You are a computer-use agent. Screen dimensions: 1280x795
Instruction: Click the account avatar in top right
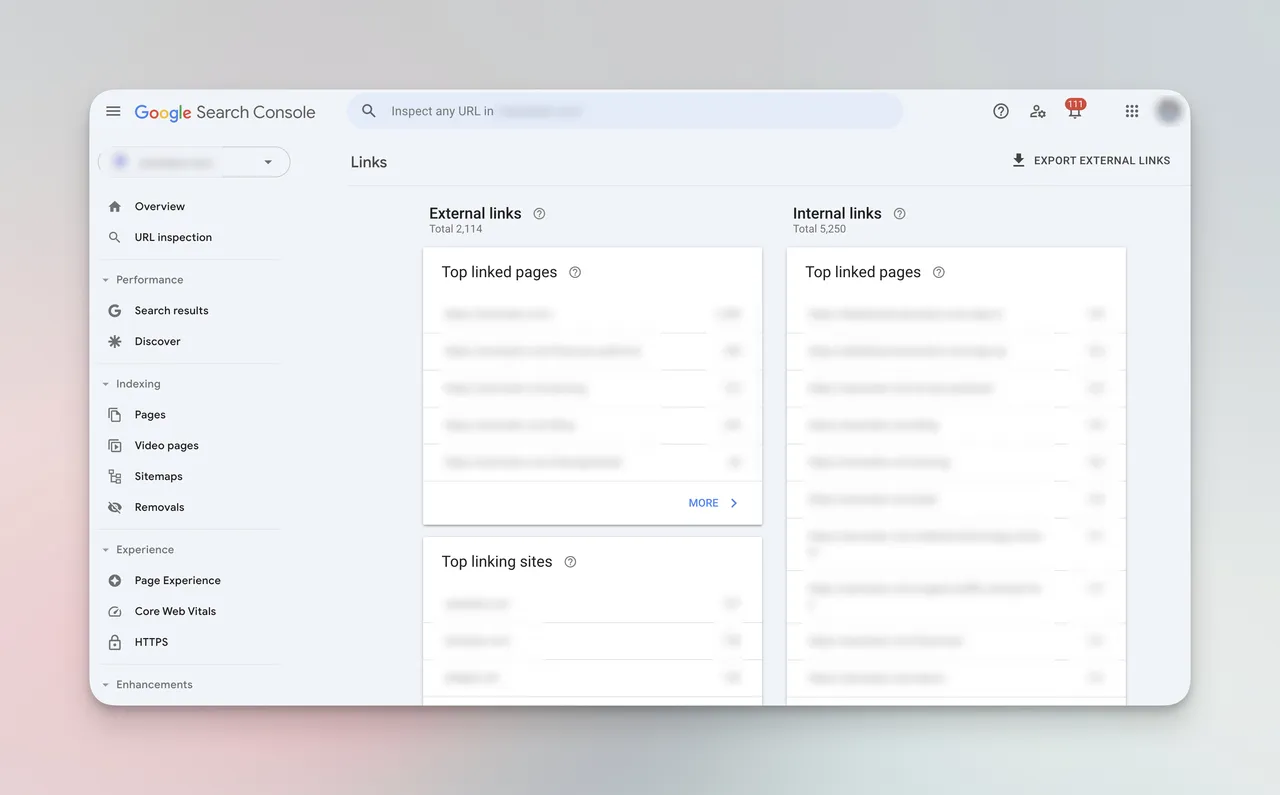1168,111
